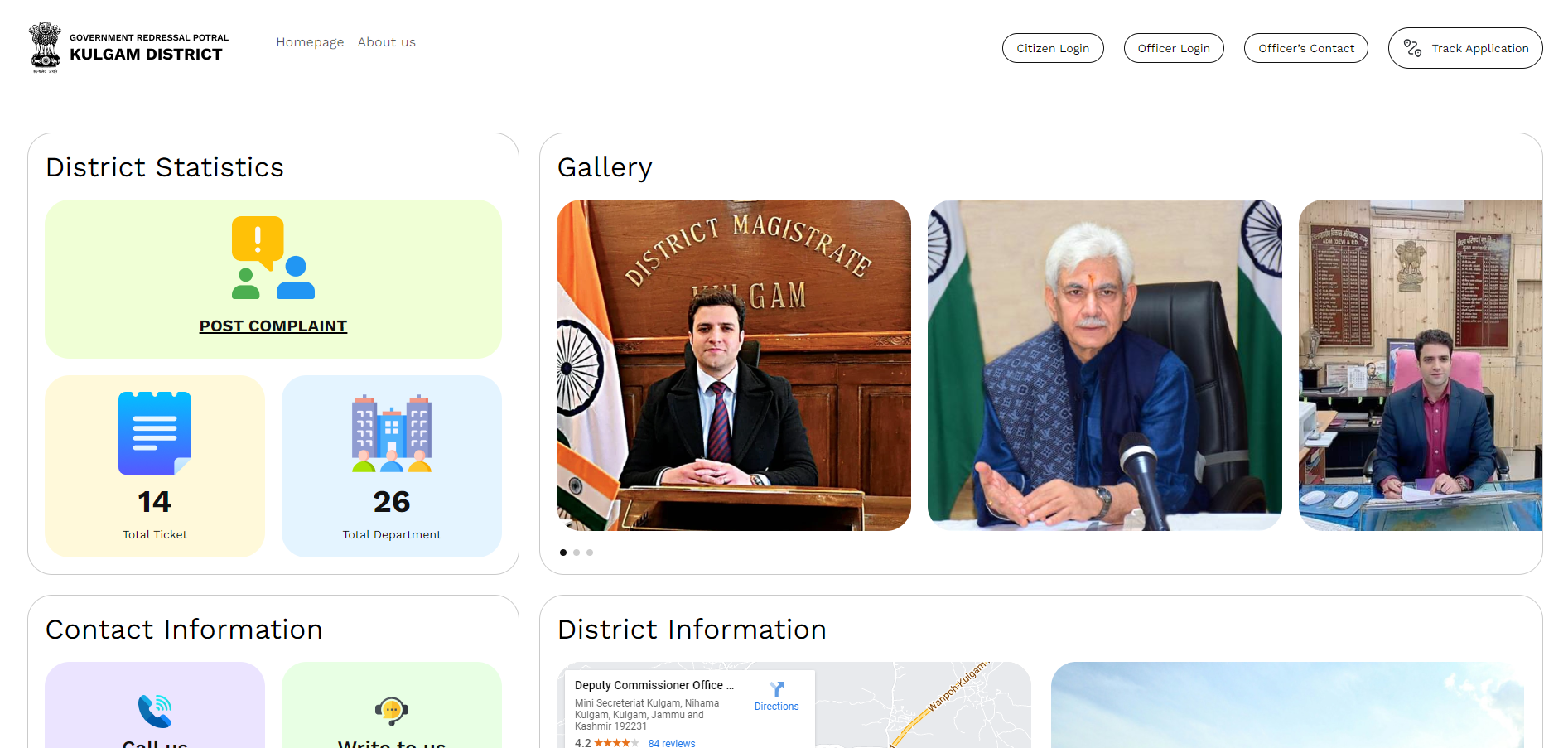Jump to the third gallery carousel dot
This screenshot has width=1568, height=748.
pyautogui.click(x=590, y=553)
